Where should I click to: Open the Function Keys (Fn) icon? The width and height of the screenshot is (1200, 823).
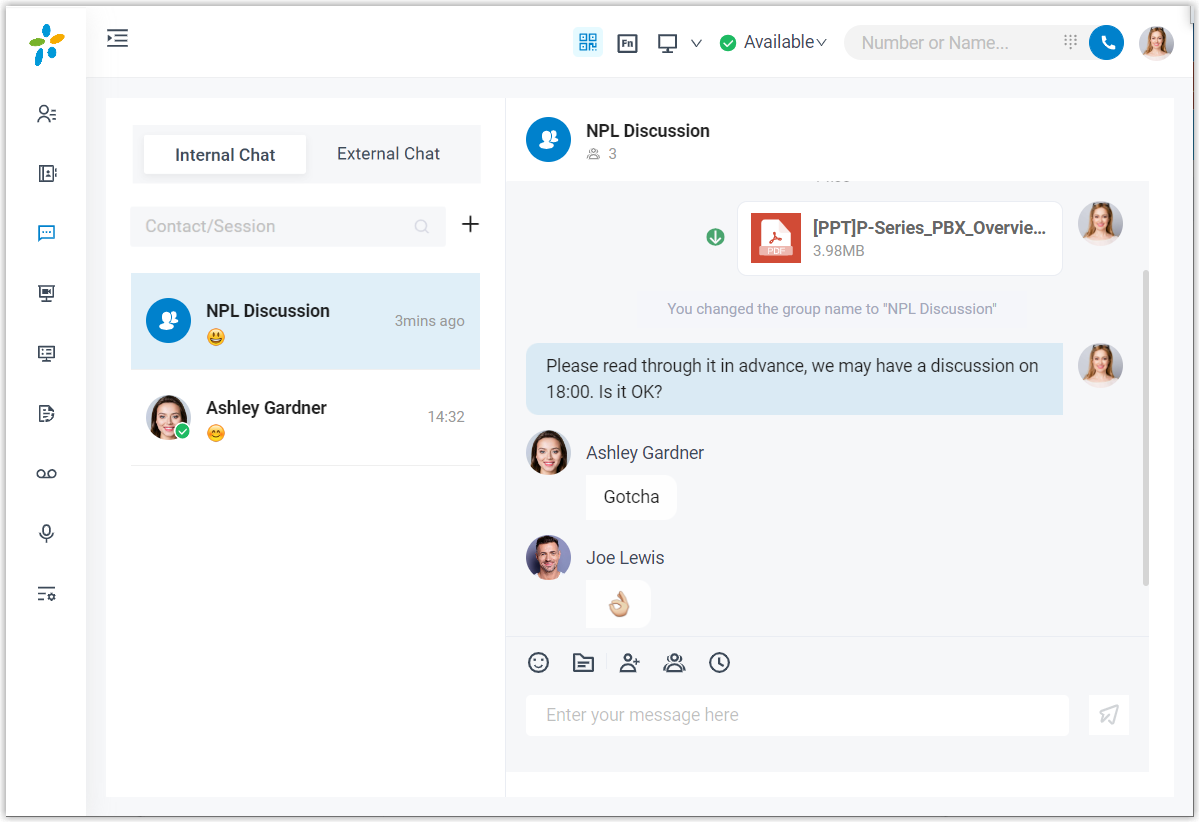coord(628,43)
